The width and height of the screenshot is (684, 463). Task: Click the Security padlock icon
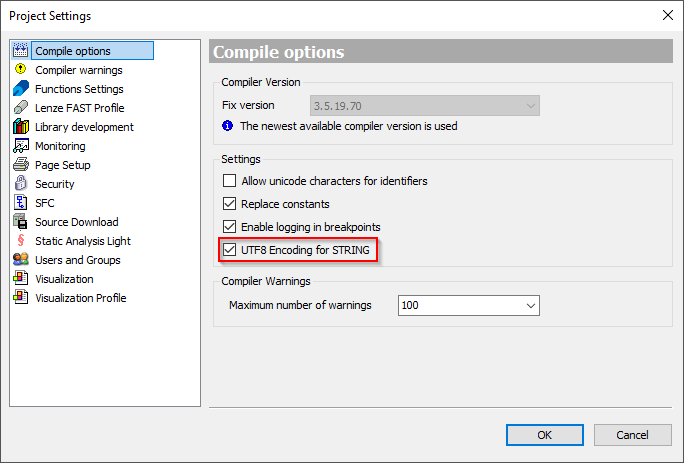point(21,183)
